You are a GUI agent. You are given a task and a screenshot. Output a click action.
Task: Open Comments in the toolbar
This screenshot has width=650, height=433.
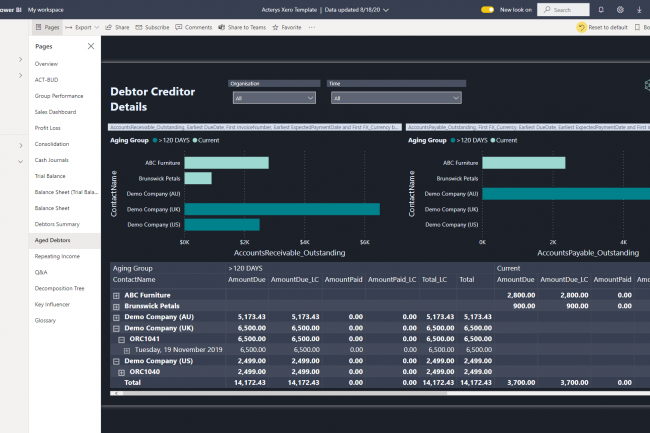(194, 27)
